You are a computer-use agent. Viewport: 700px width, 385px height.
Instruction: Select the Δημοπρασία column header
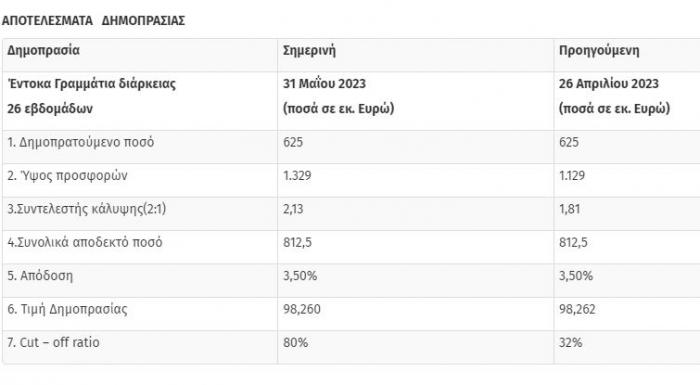(x=43, y=50)
